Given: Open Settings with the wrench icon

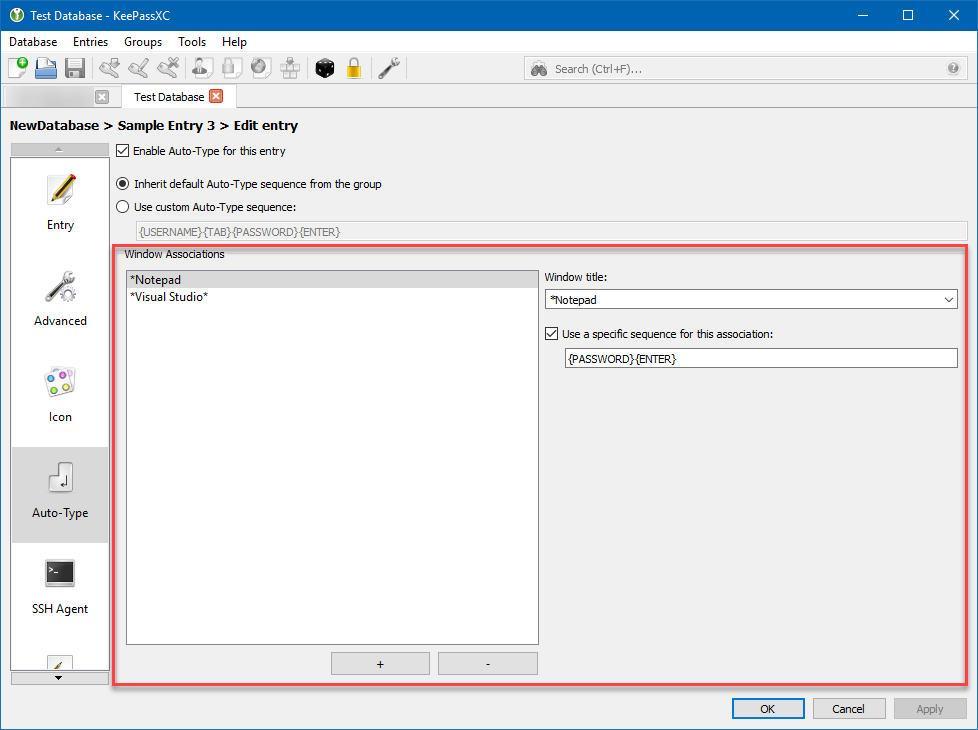Looking at the screenshot, I should tap(389, 68).
